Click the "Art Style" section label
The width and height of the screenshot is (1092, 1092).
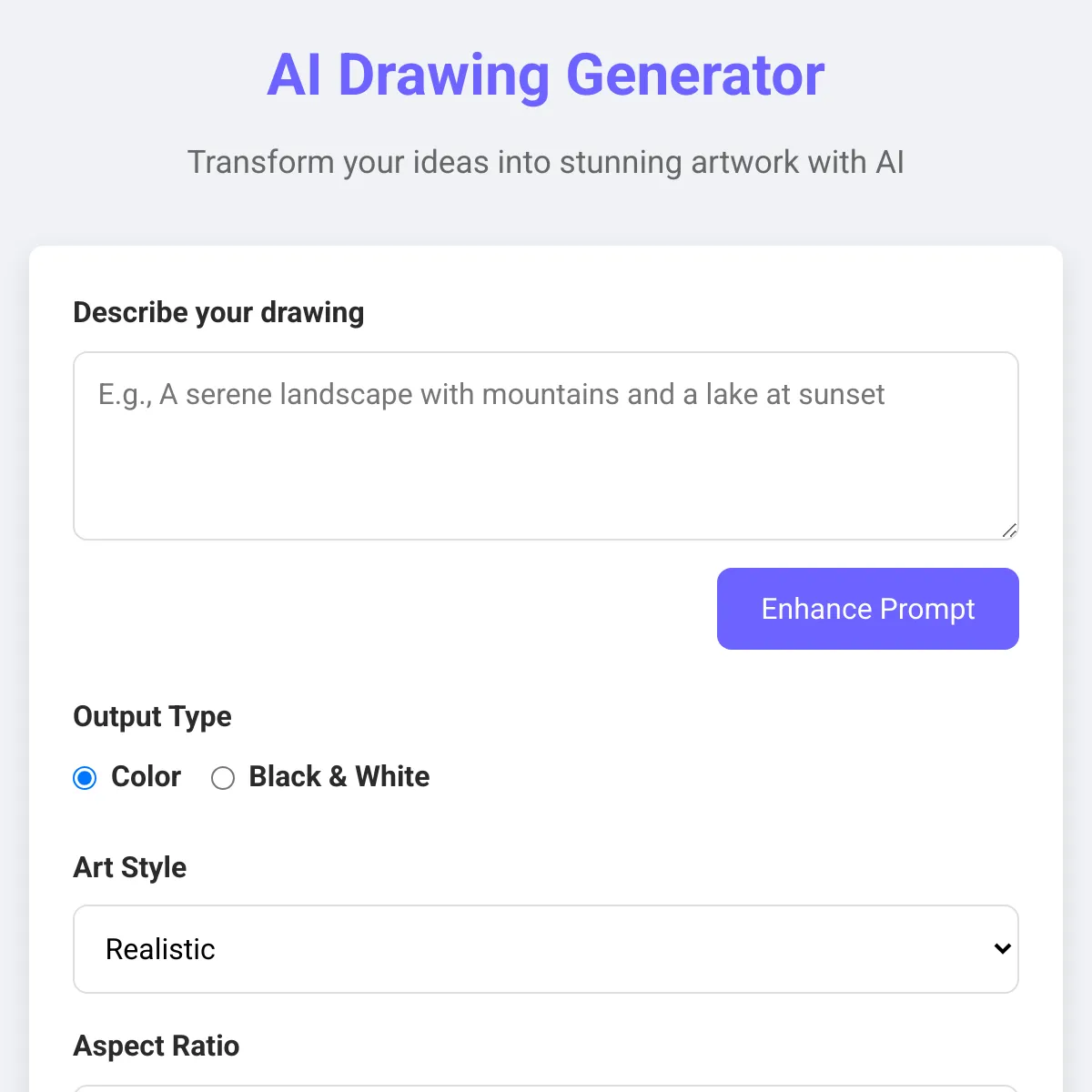pyautogui.click(x=130, y=867)
